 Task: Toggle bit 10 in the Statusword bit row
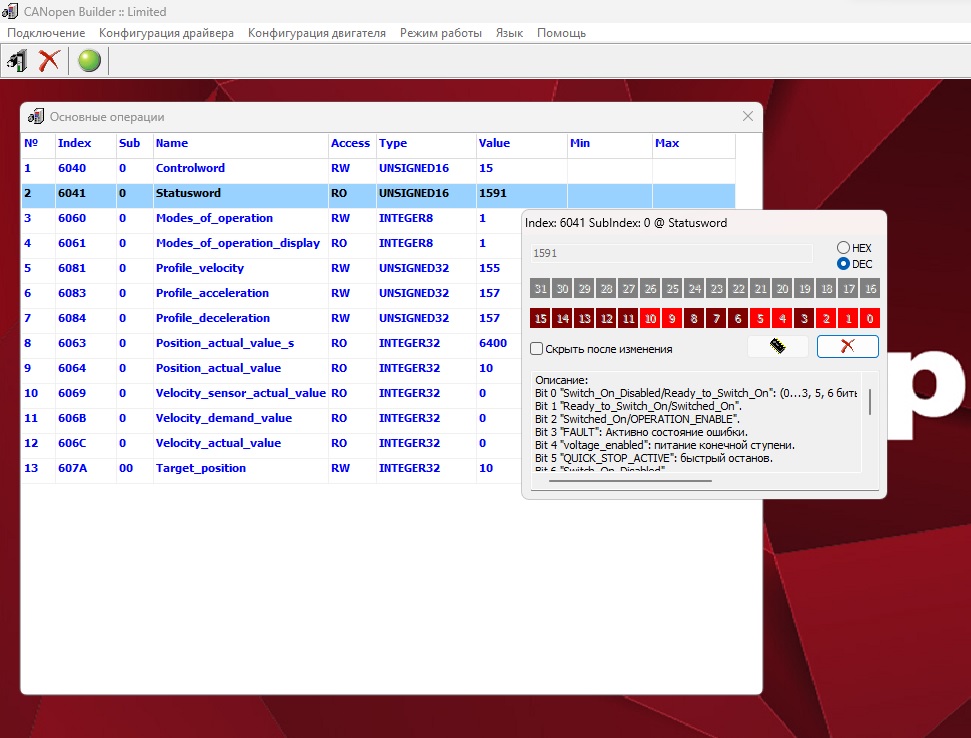click(x=650, y=318)
